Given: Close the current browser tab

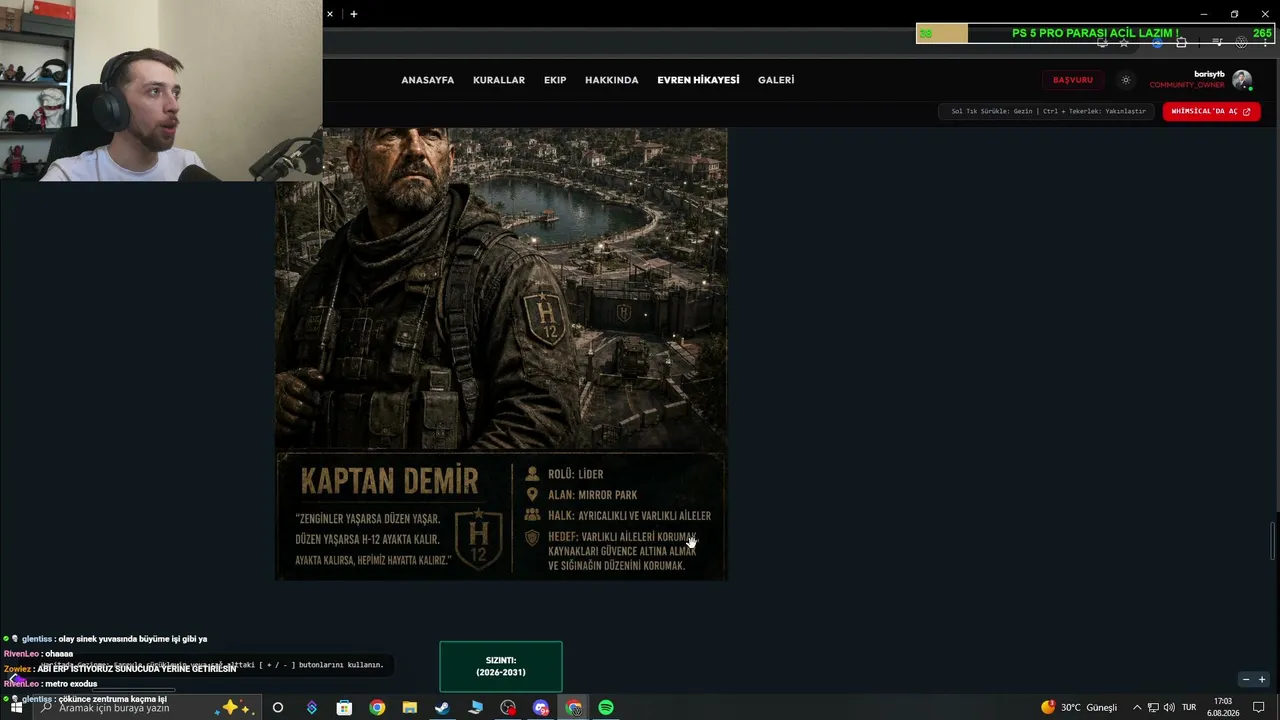Looking at the screenshot, I should [x=329, y=14].
